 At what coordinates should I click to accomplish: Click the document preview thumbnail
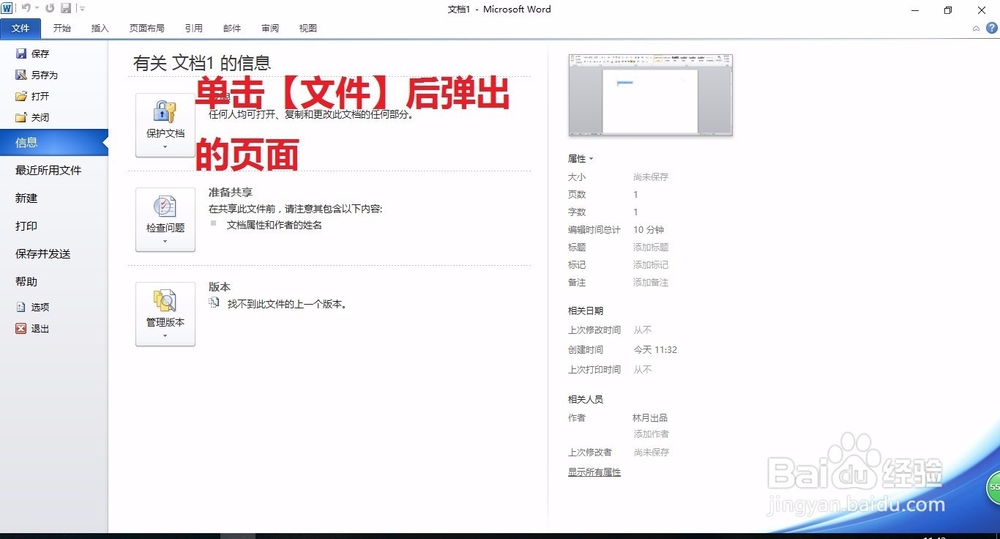coord(651,95)
